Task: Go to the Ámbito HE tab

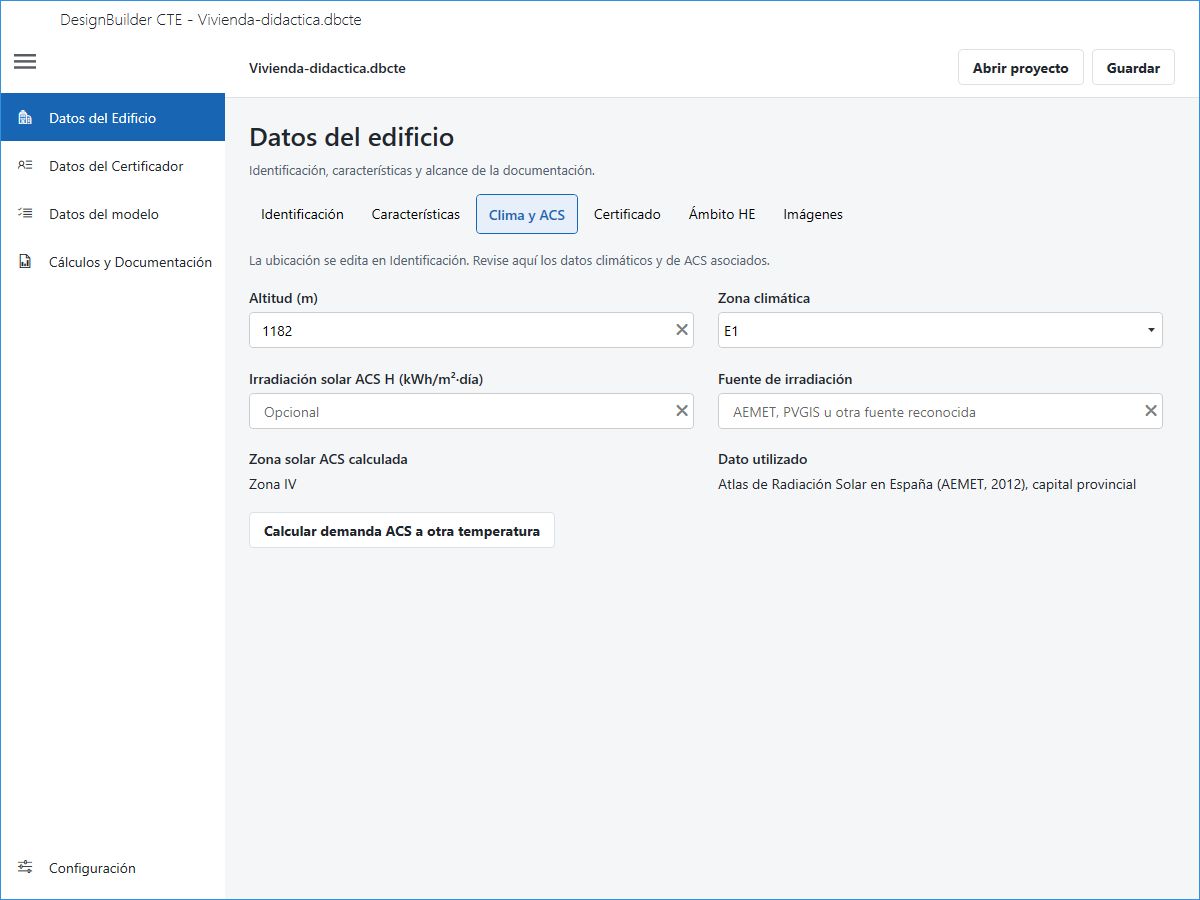Action: (x=722, y=214)
